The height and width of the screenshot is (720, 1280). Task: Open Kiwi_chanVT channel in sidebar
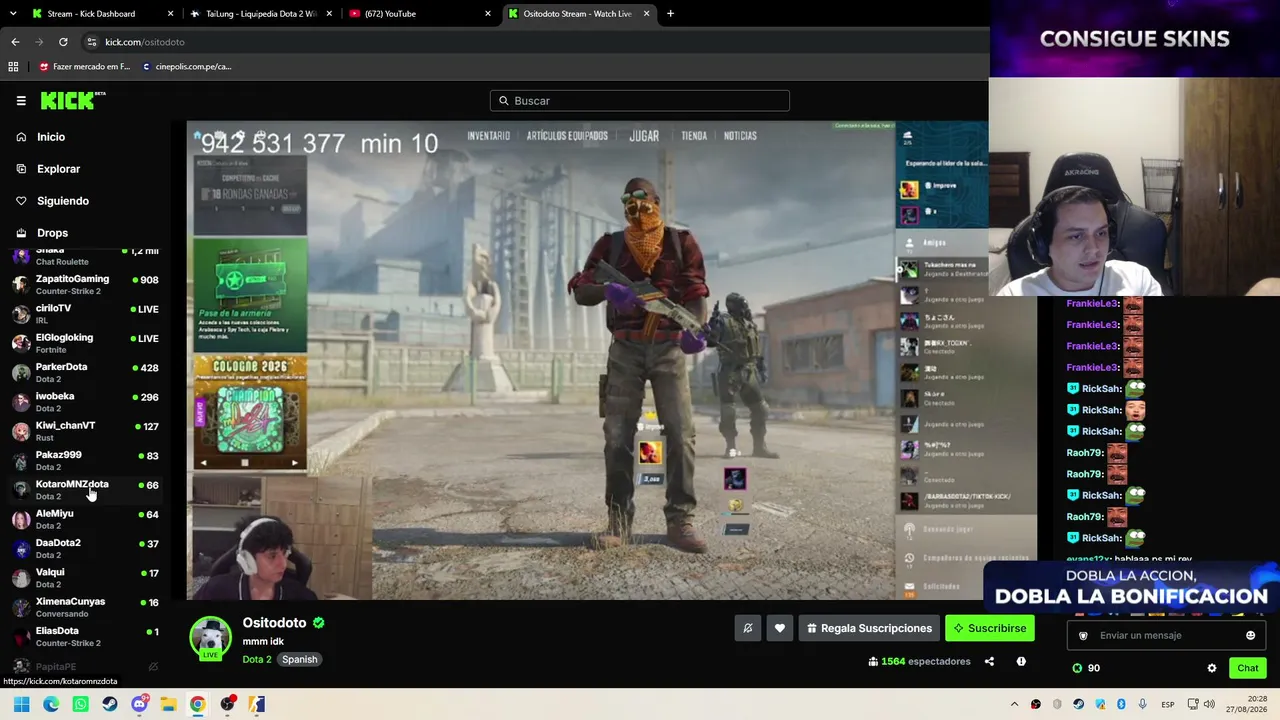(x=85, y=430)
